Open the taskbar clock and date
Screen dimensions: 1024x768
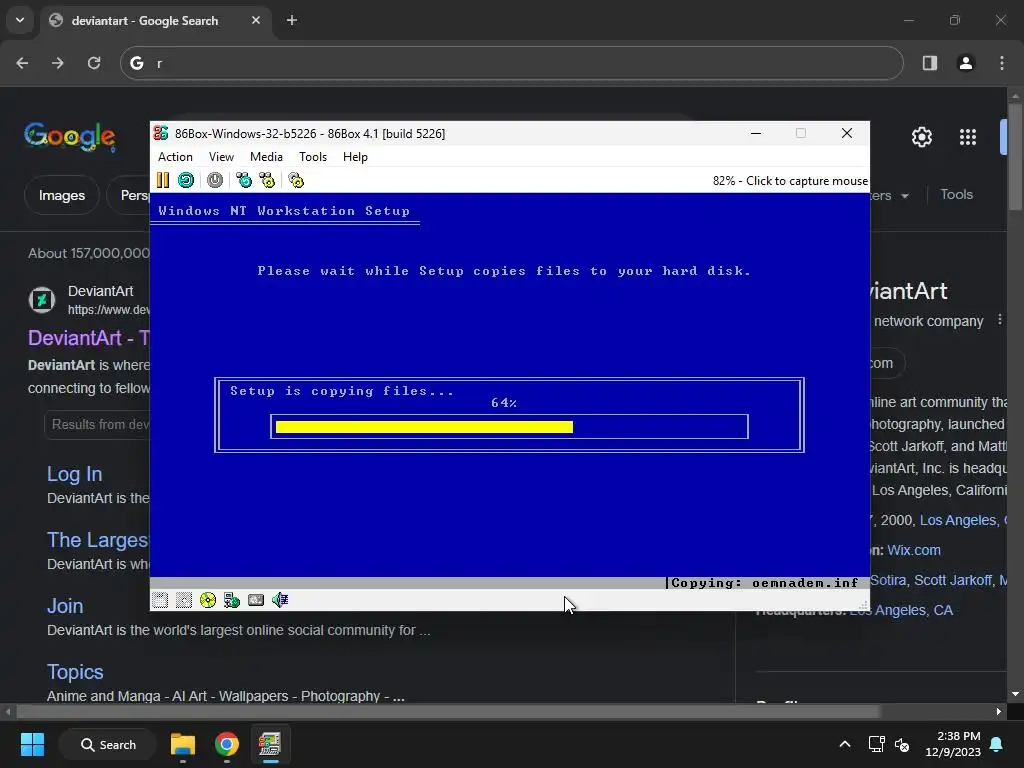(953, 744)
